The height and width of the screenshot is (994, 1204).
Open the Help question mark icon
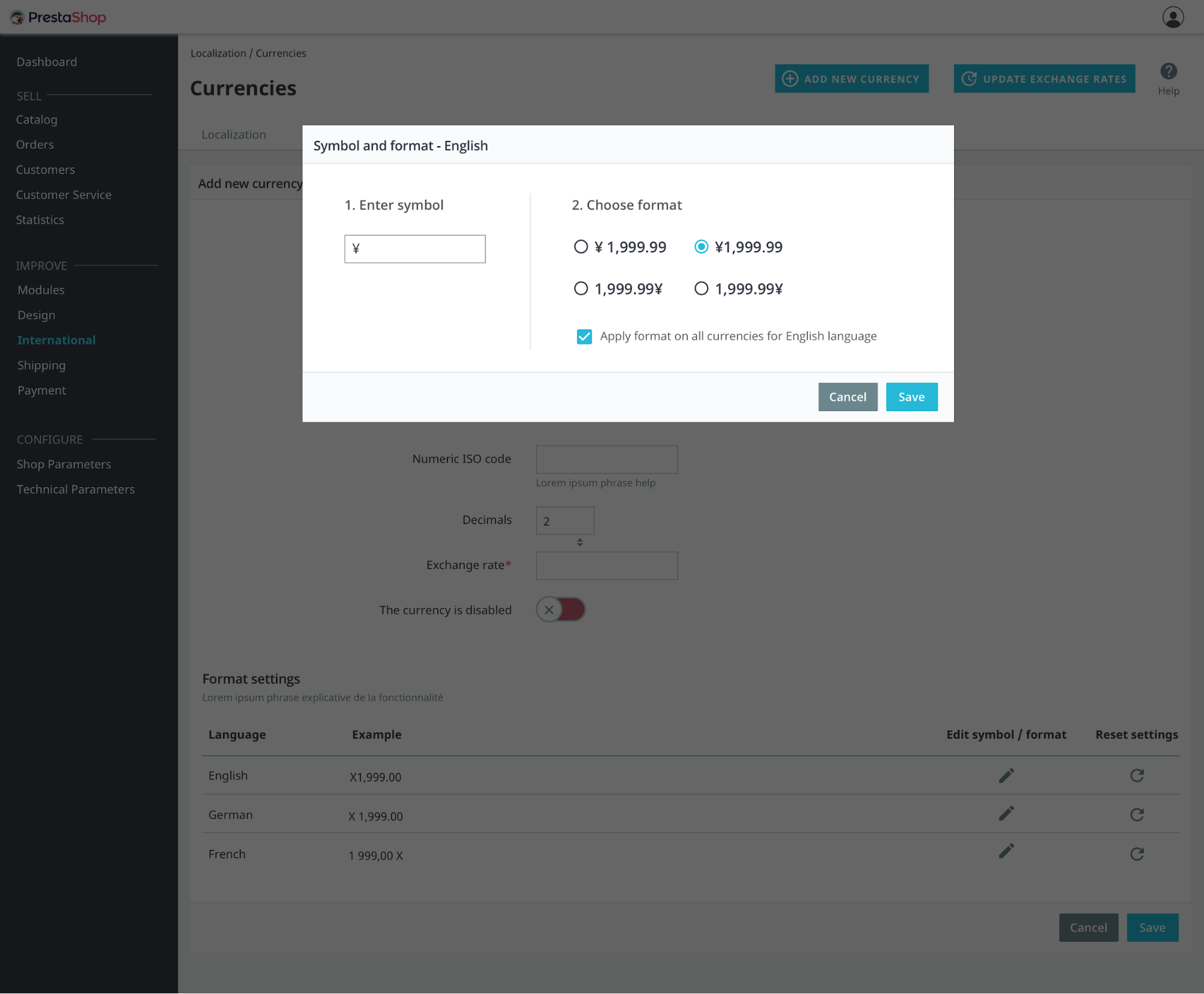point(1168,72)
